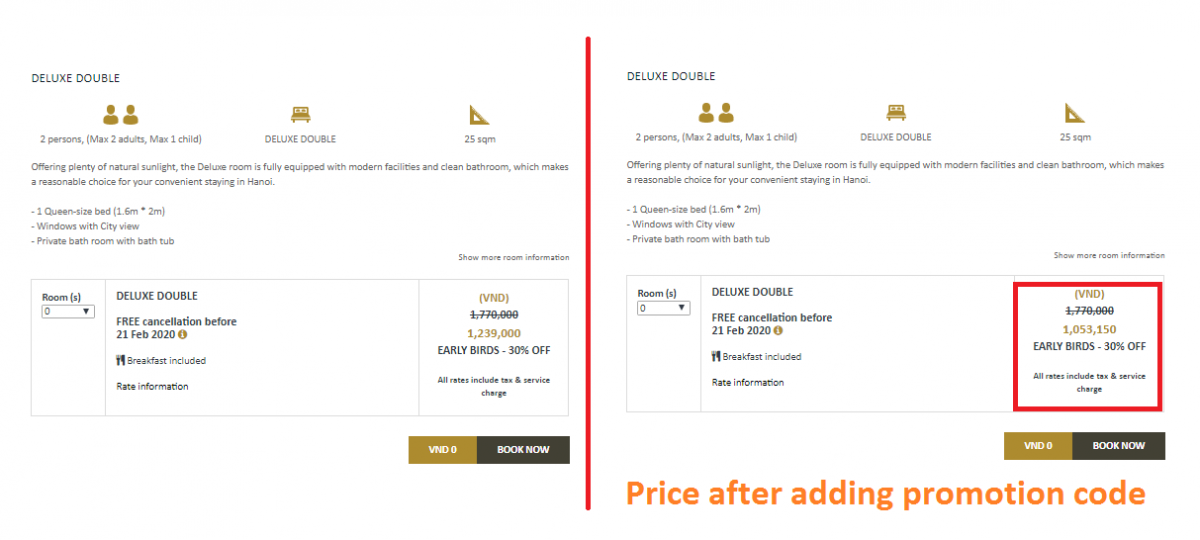Click the info icon beside 21 Feb 2020 in right panel

click(x=778, y=331)
